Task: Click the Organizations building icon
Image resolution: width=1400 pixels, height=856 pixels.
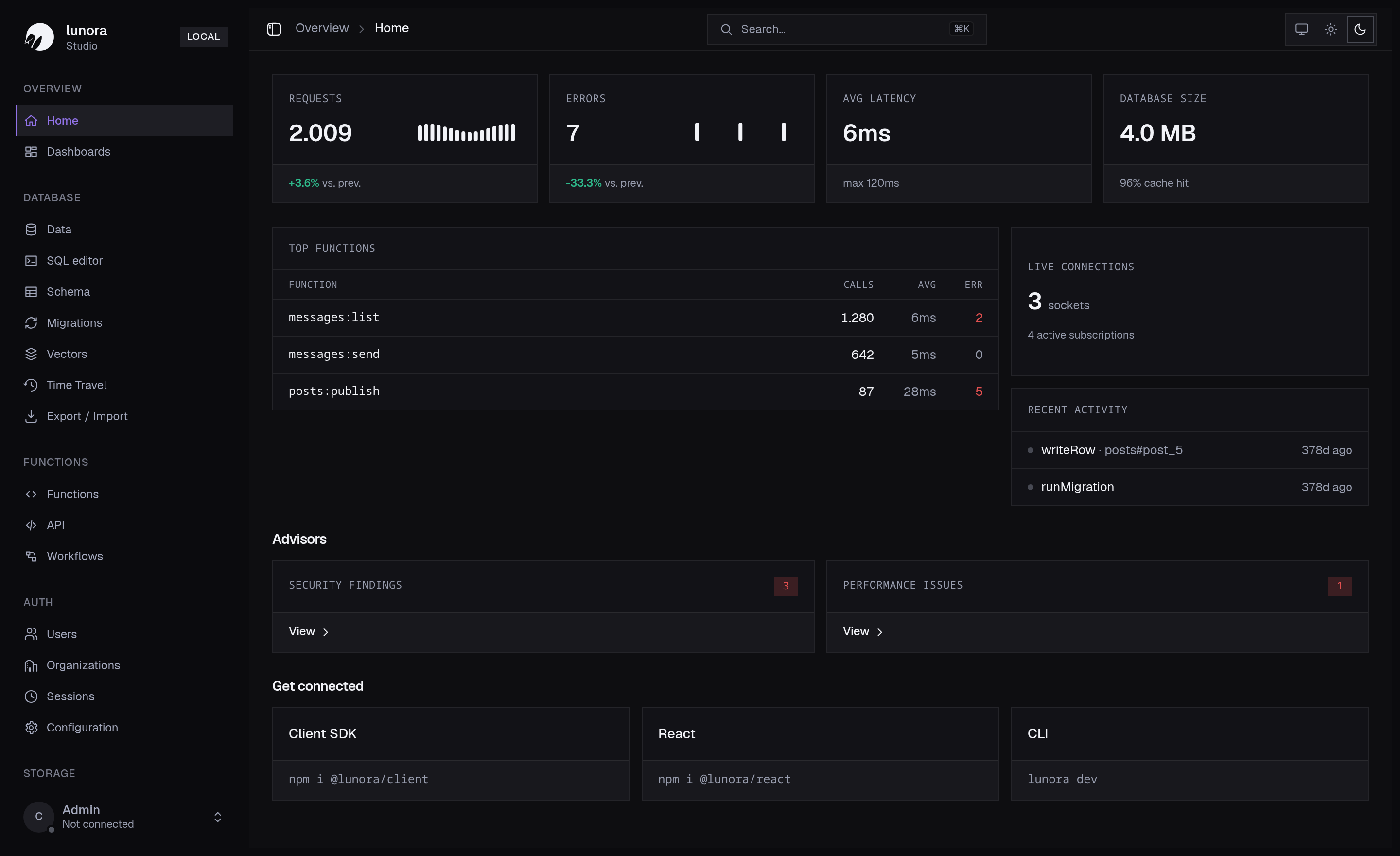Action: click(31, 665)
